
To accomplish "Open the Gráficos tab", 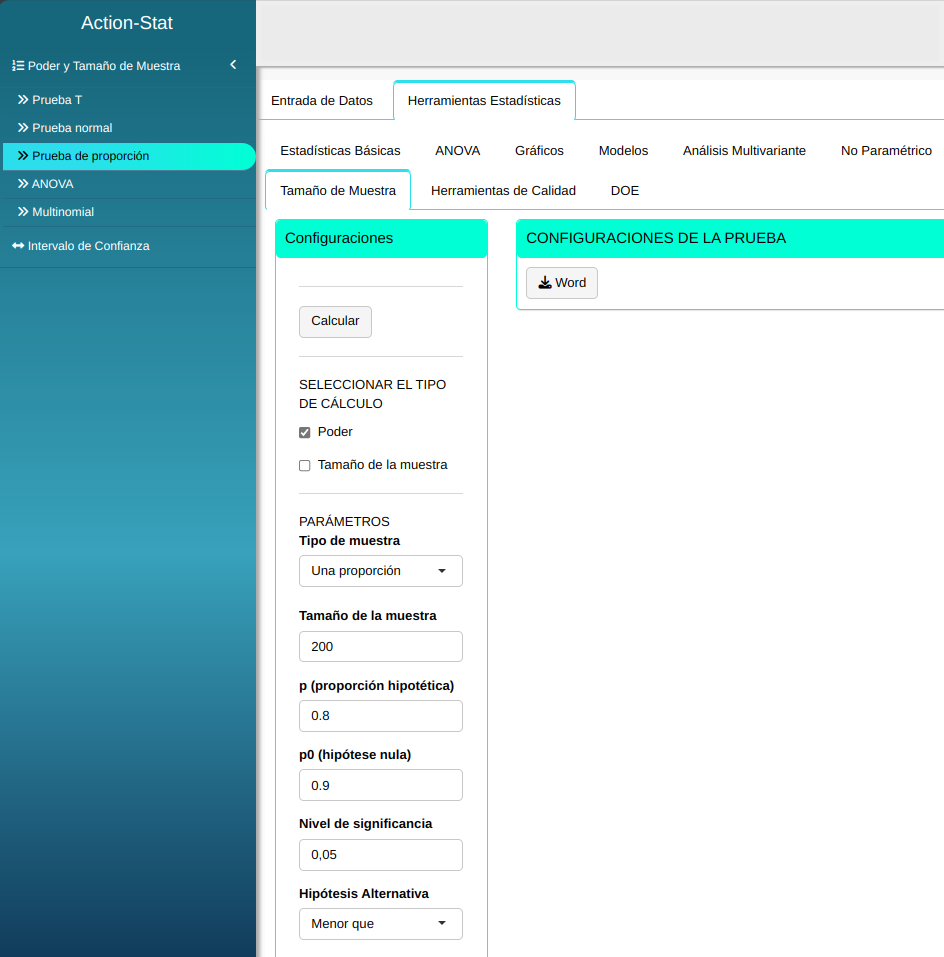I will 539,151.
